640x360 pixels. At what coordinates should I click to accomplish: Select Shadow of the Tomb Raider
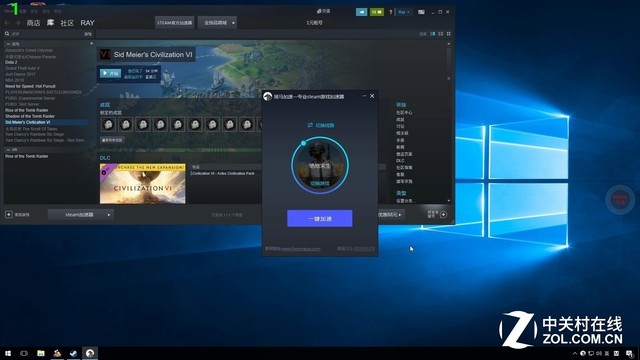pyautogui.click(x=30, y=116)
